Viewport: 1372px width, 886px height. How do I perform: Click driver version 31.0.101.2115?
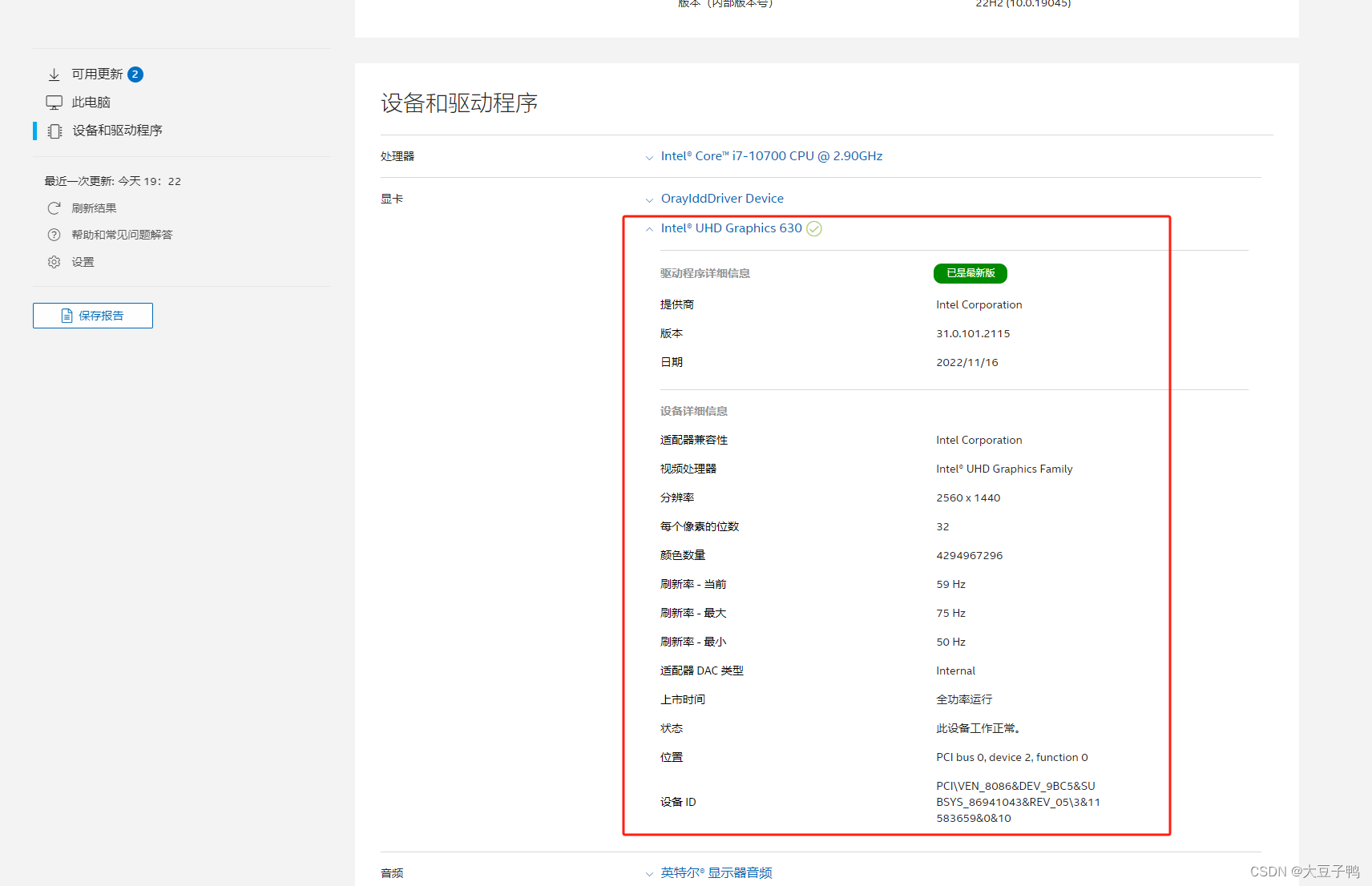pos(973,334)
